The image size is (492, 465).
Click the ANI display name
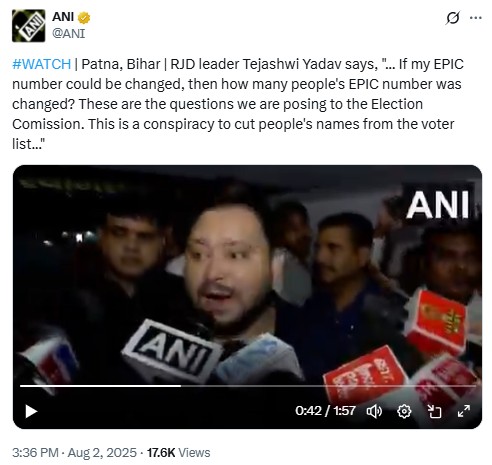pos(63,17)
